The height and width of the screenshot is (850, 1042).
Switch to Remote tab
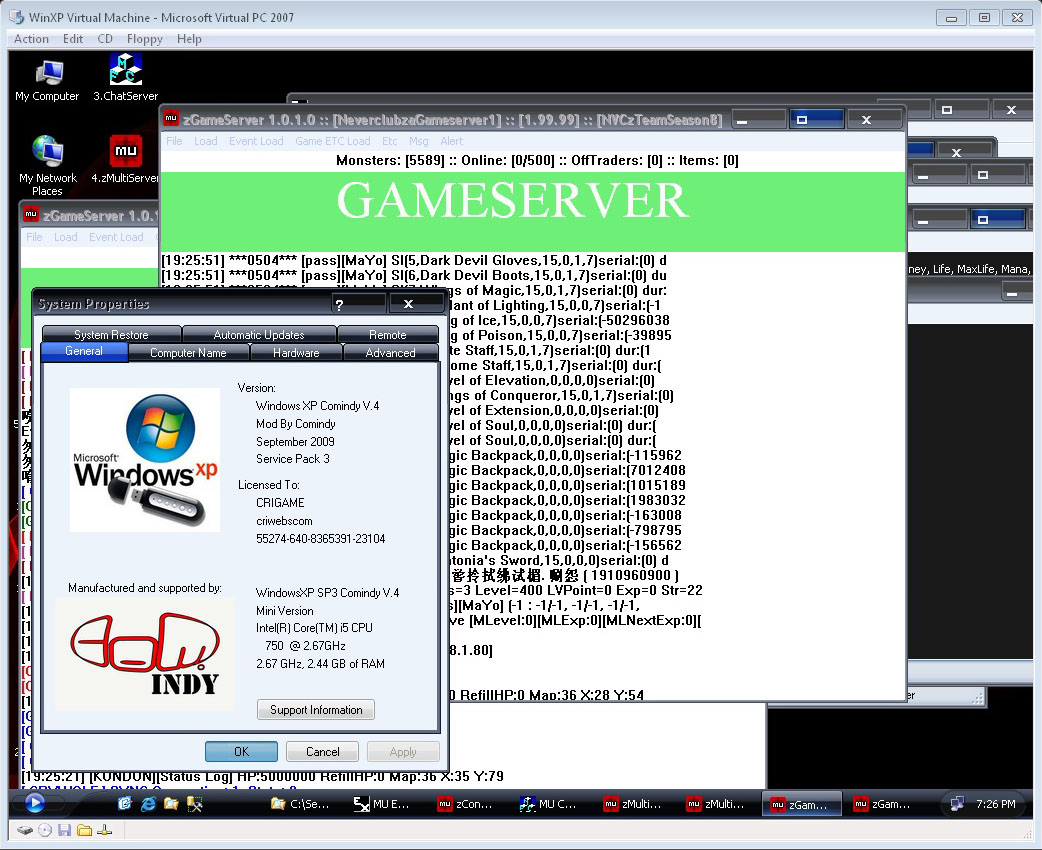point(387,334)
